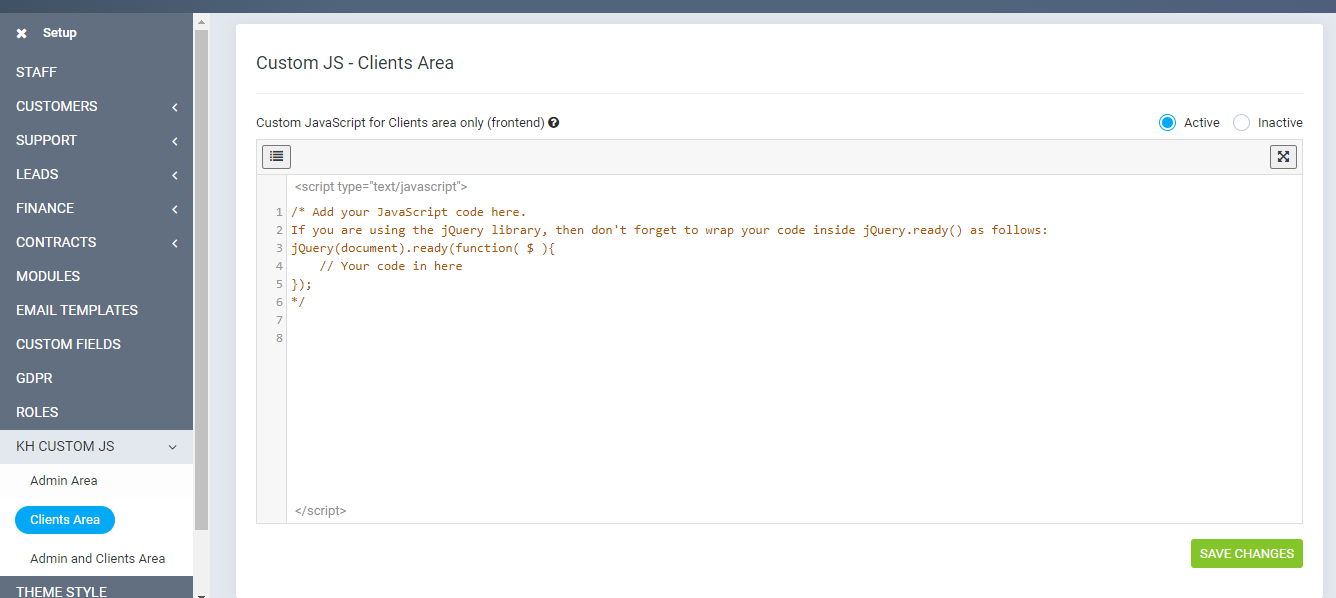Collapse the KH Custom JS section
The height and width of the screenshot is (598, 1336).
click(x=173, y=447)
